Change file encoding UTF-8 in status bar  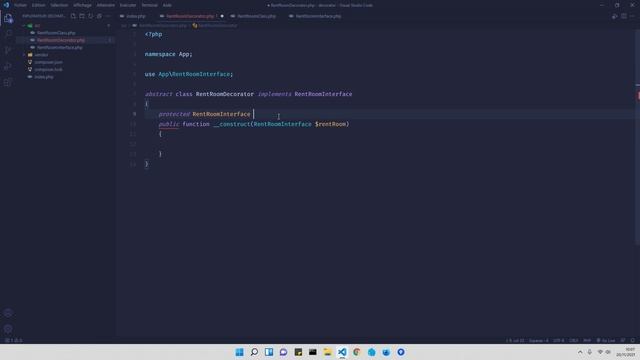(558, 340)
